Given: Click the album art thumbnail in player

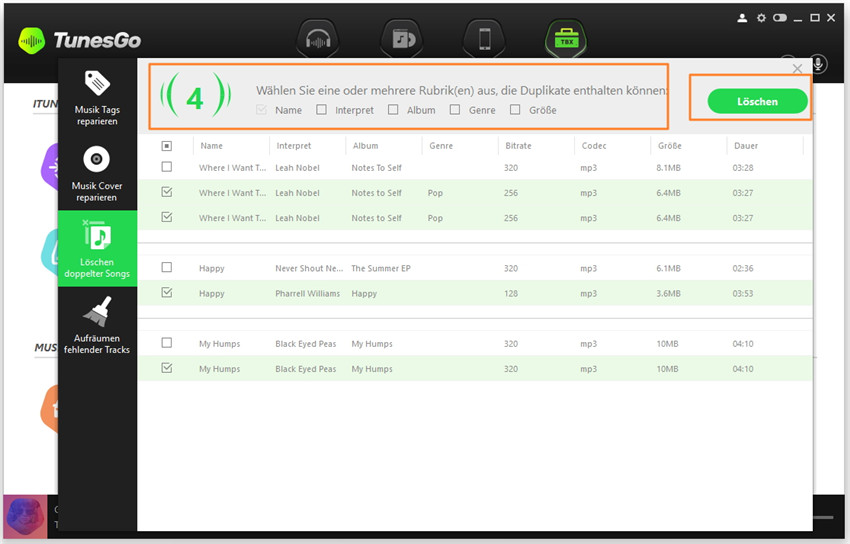Looking at the screenshot, I should (25, 516).
